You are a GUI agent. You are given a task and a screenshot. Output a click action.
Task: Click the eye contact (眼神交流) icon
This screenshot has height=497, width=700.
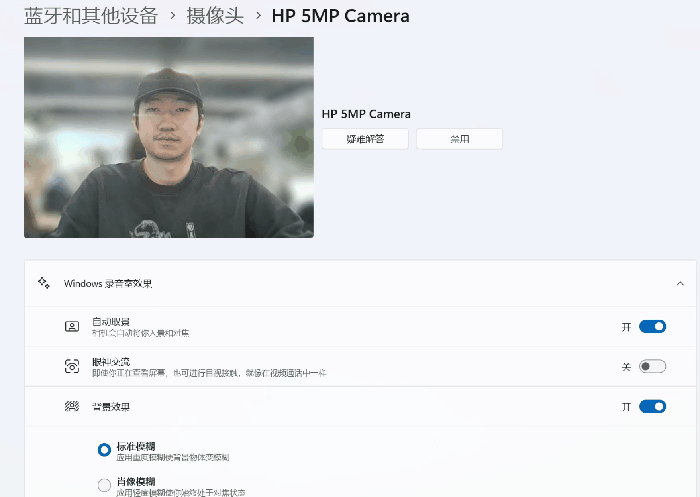point(72,367)
